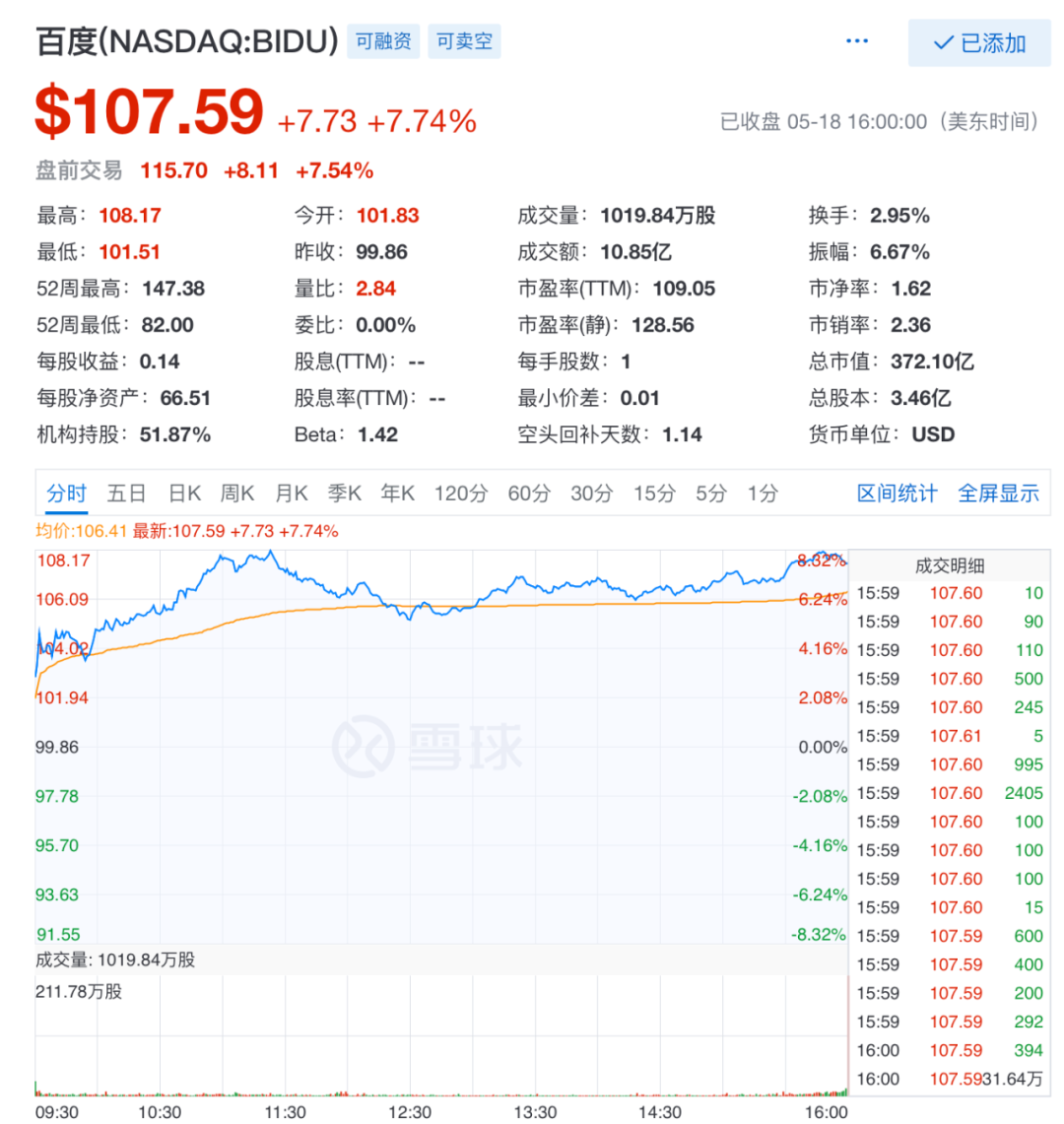Click the 52周最高 value 147.38

[x=172, y=289]
